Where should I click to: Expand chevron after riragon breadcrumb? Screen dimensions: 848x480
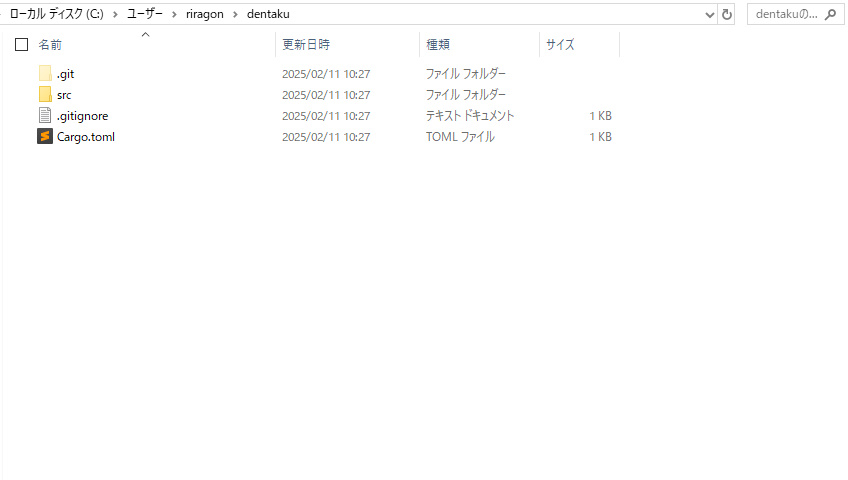[236, 14]
